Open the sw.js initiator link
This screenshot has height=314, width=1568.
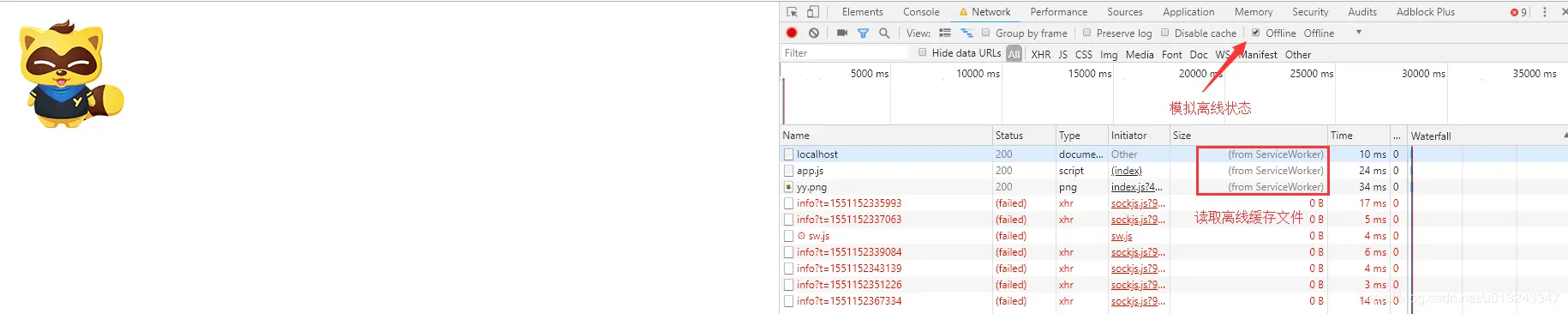point(1122,236)
